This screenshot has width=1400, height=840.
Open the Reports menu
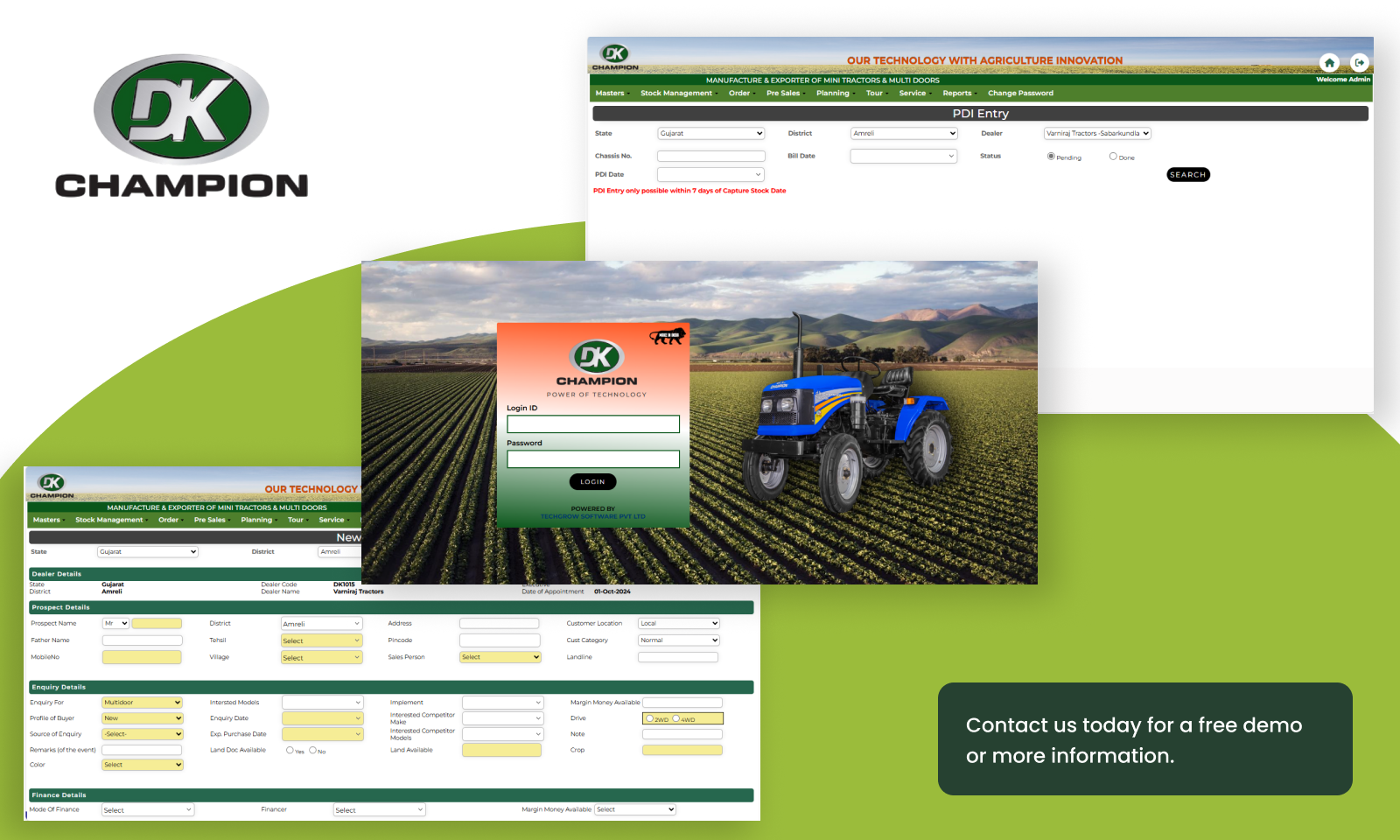(958, 94)
